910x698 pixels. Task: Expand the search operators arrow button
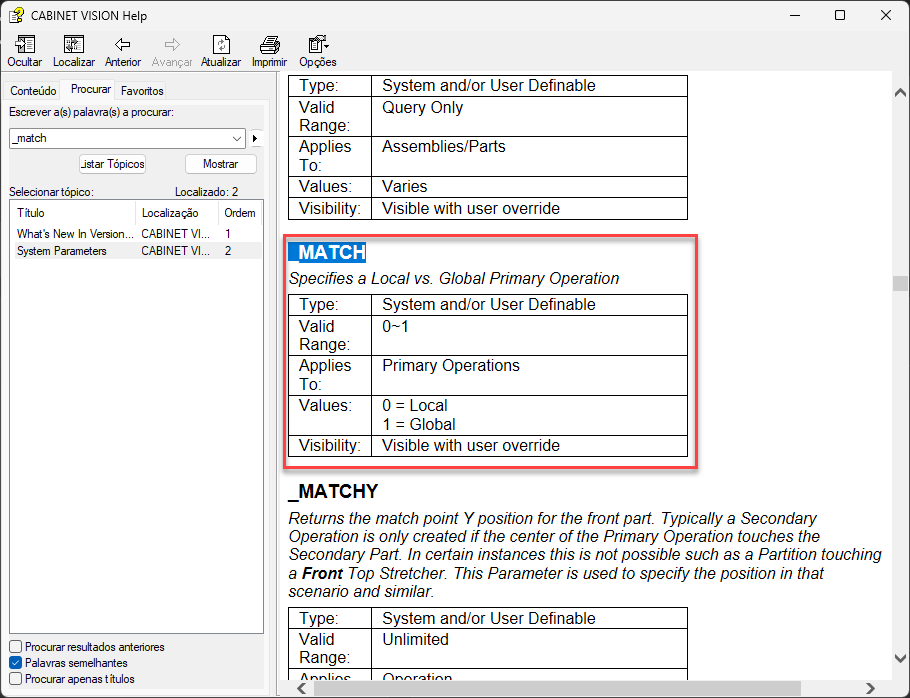click(255, 138)
